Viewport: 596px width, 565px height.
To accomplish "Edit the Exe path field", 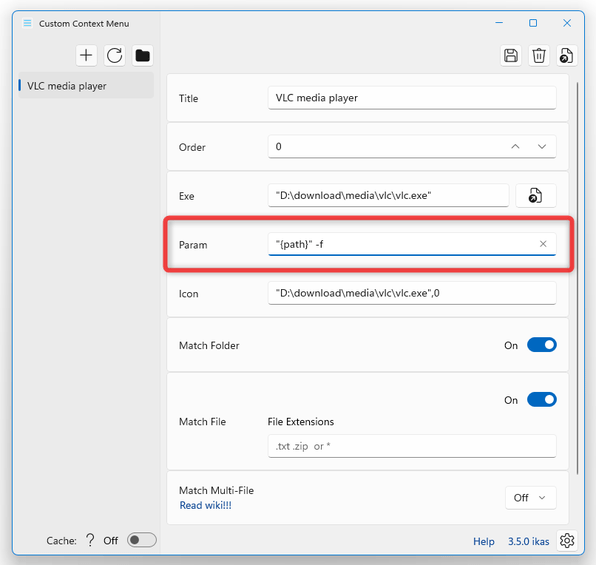I will pos(388,196).
